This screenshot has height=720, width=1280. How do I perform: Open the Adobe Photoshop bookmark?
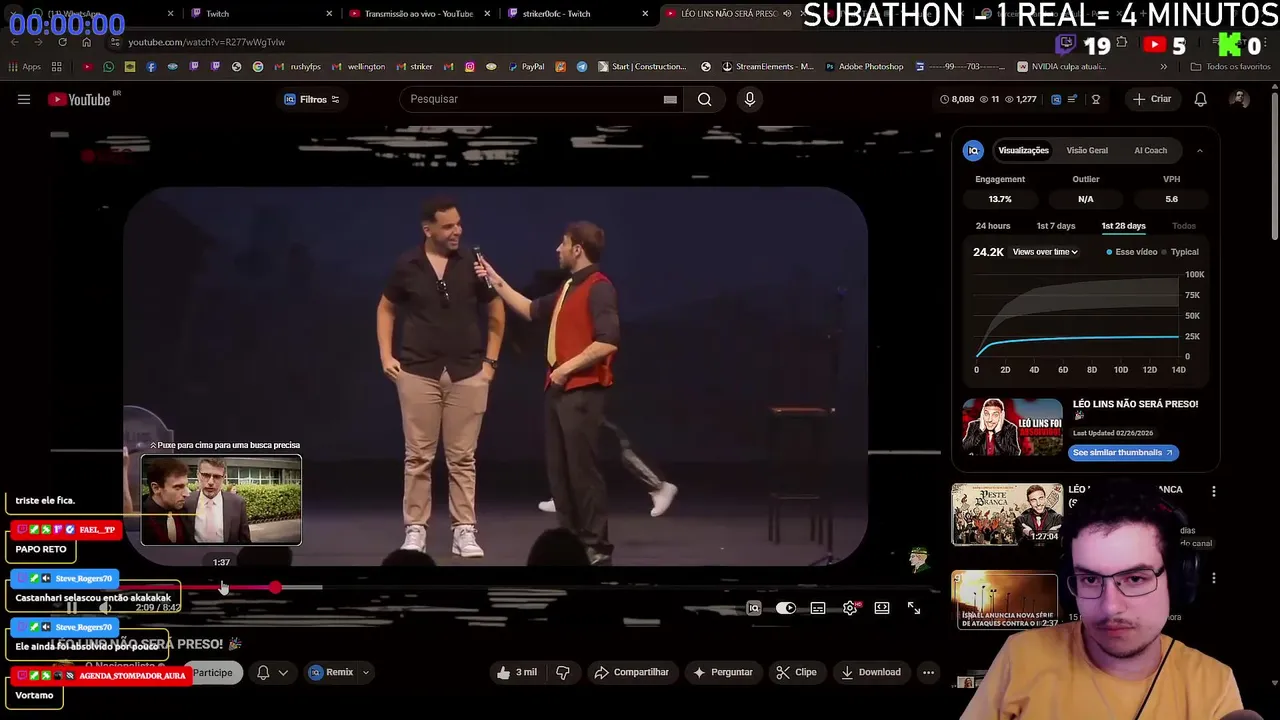864,67
